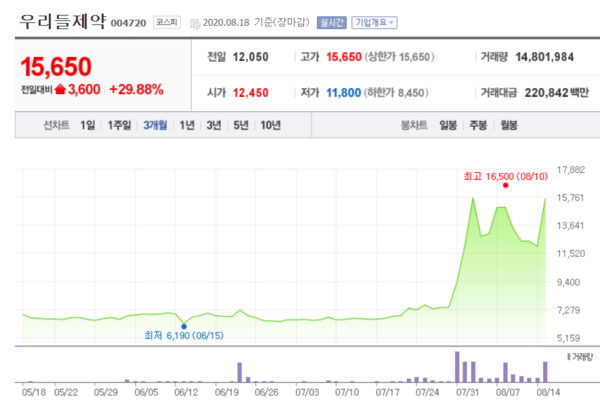Click the 코스피 market badge
Screen dimensions: 600x410
point(167,22)
